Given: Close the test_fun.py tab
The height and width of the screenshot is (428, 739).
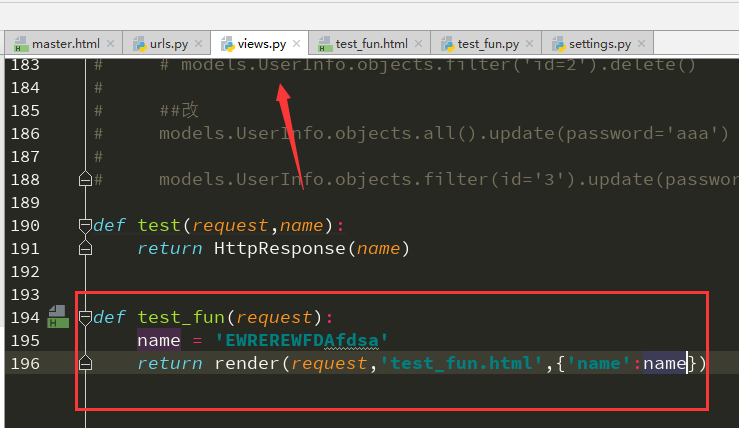Looking at the screenshot, I should [529, 44].
